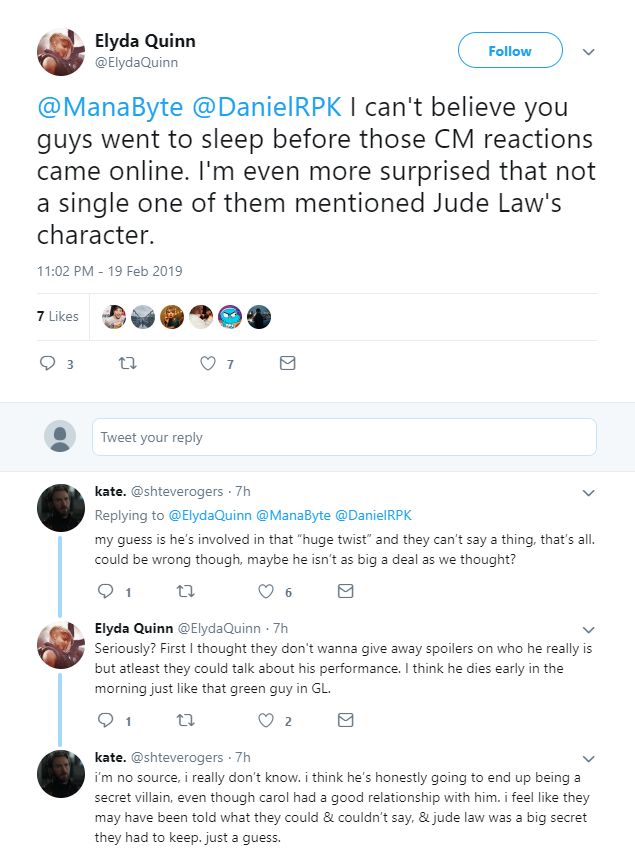The height and width of the screenshot is (854, 635).
Task: Open the main tweet's chevron menu
Action: click(589, 51)
